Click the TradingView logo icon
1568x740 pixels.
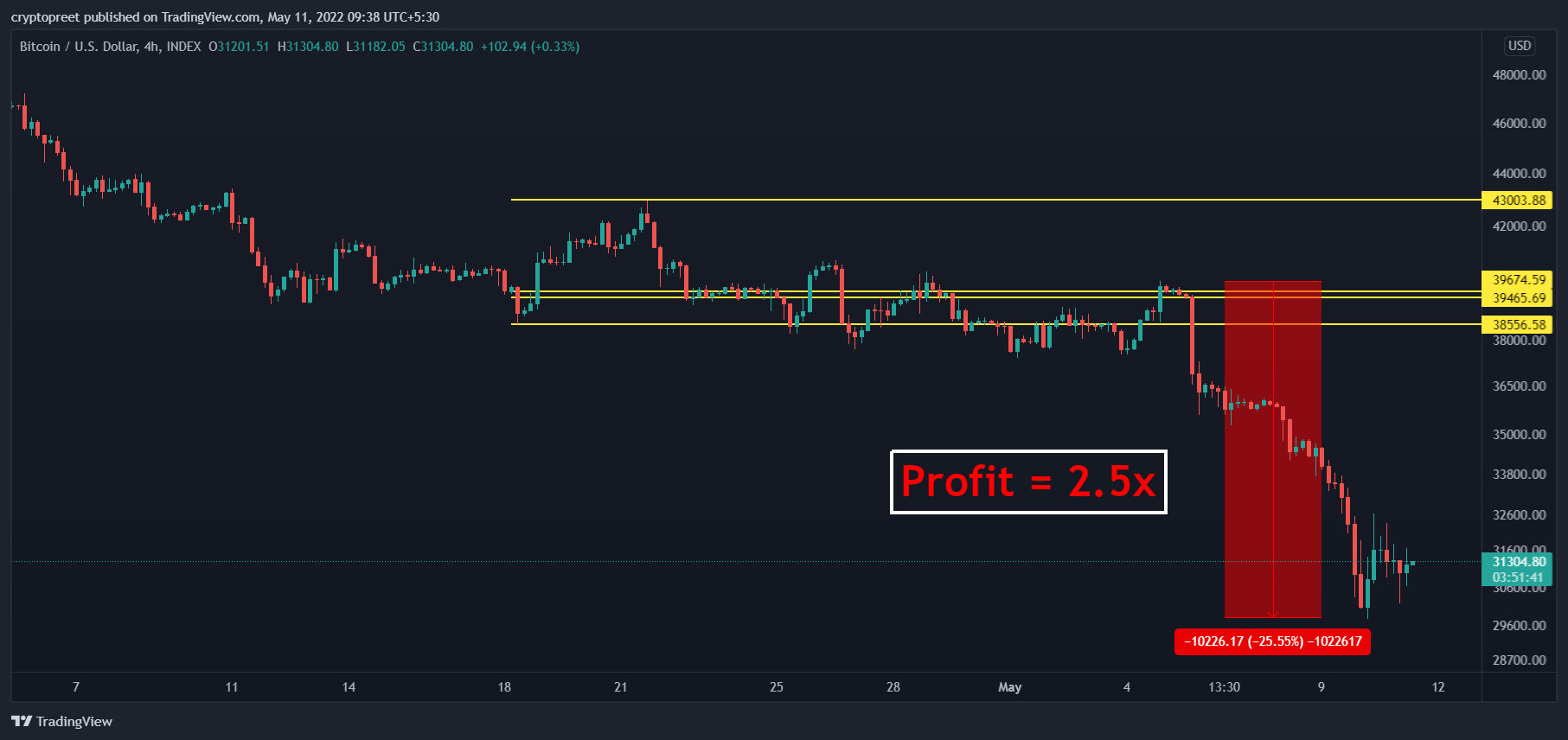point(22,721)
